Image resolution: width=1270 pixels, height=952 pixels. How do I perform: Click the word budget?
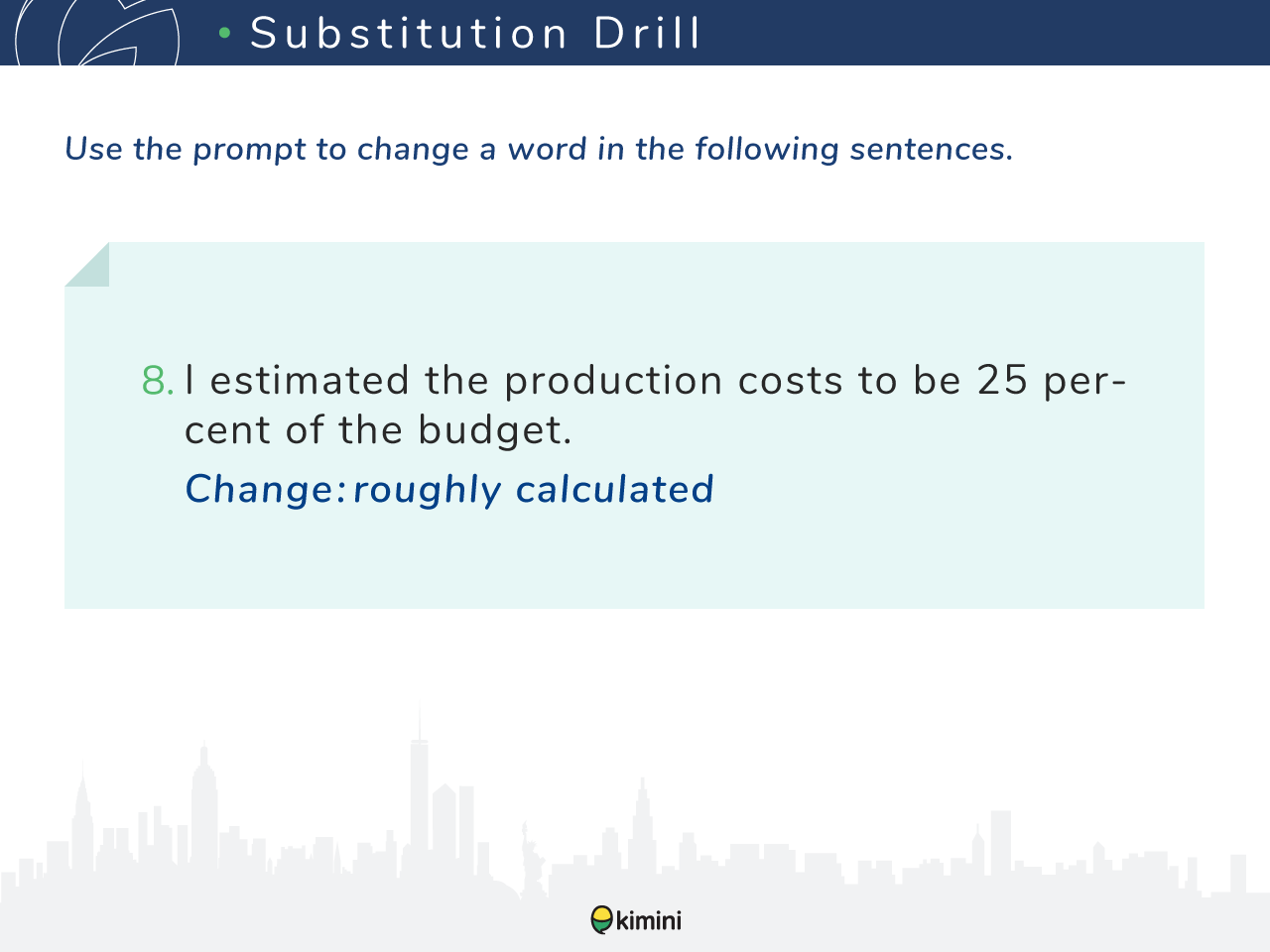pos(495,430)
